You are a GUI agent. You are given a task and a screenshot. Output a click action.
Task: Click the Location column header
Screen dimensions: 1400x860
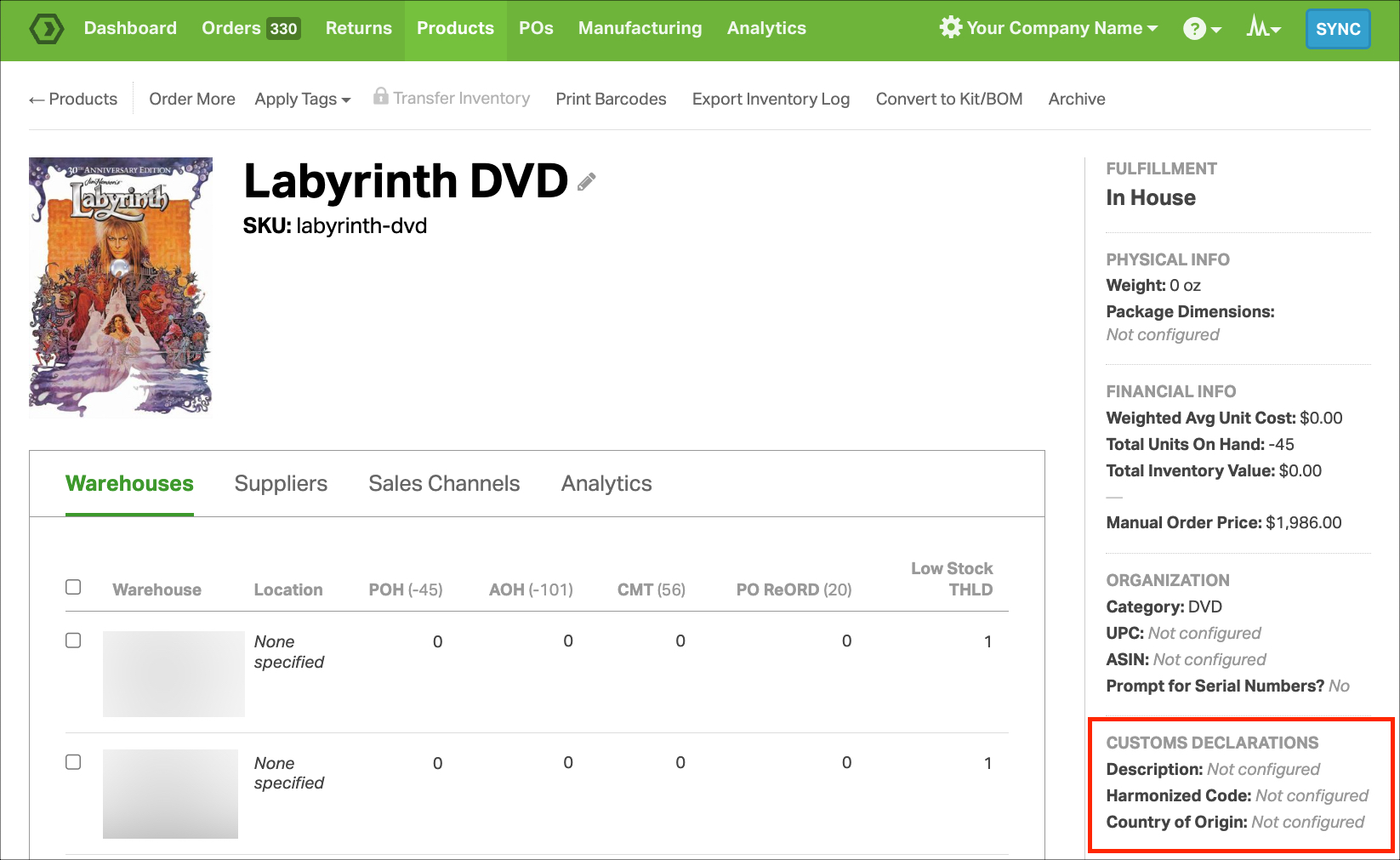pos(288,589)
